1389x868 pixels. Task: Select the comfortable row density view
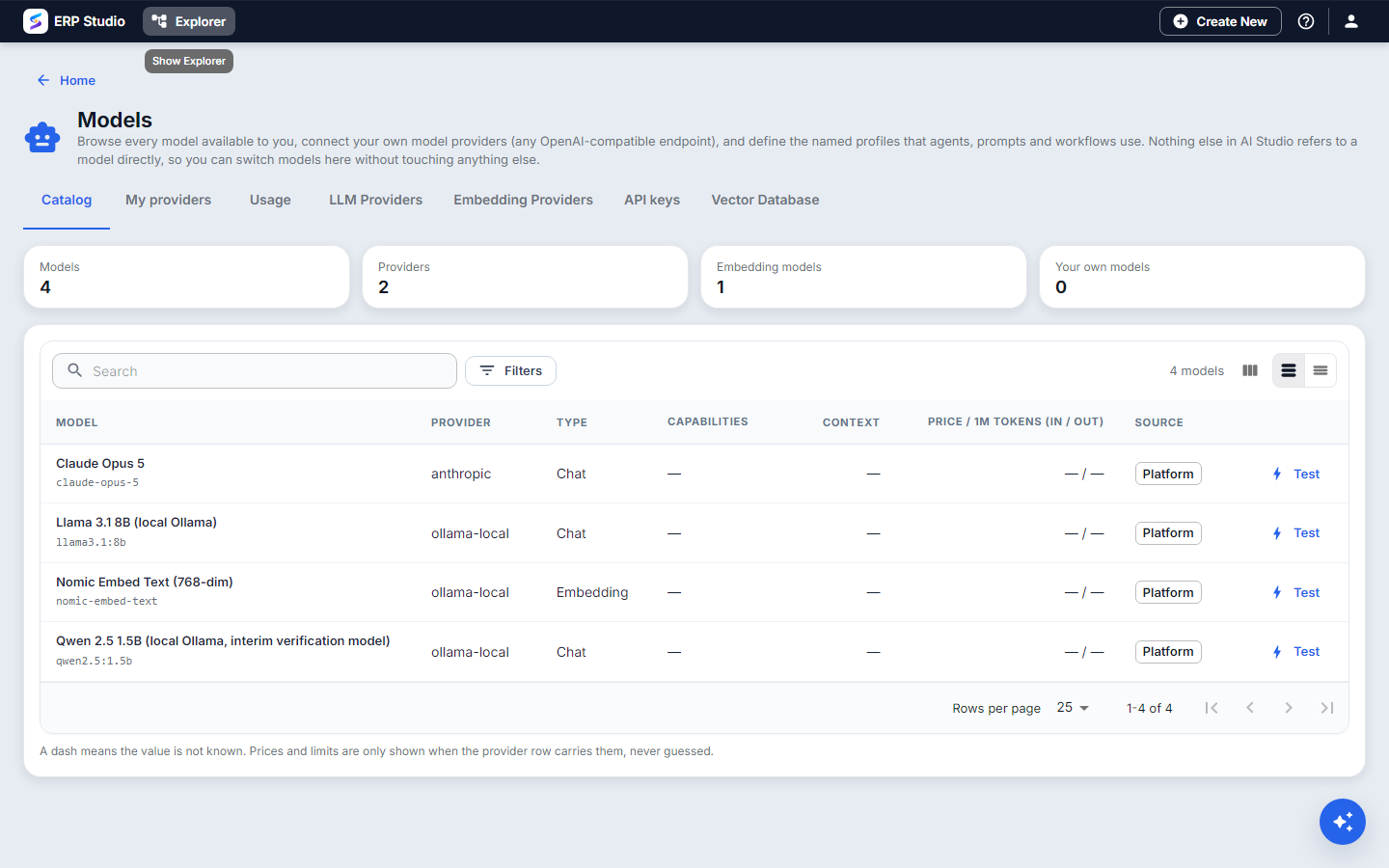click(1289, 370)
